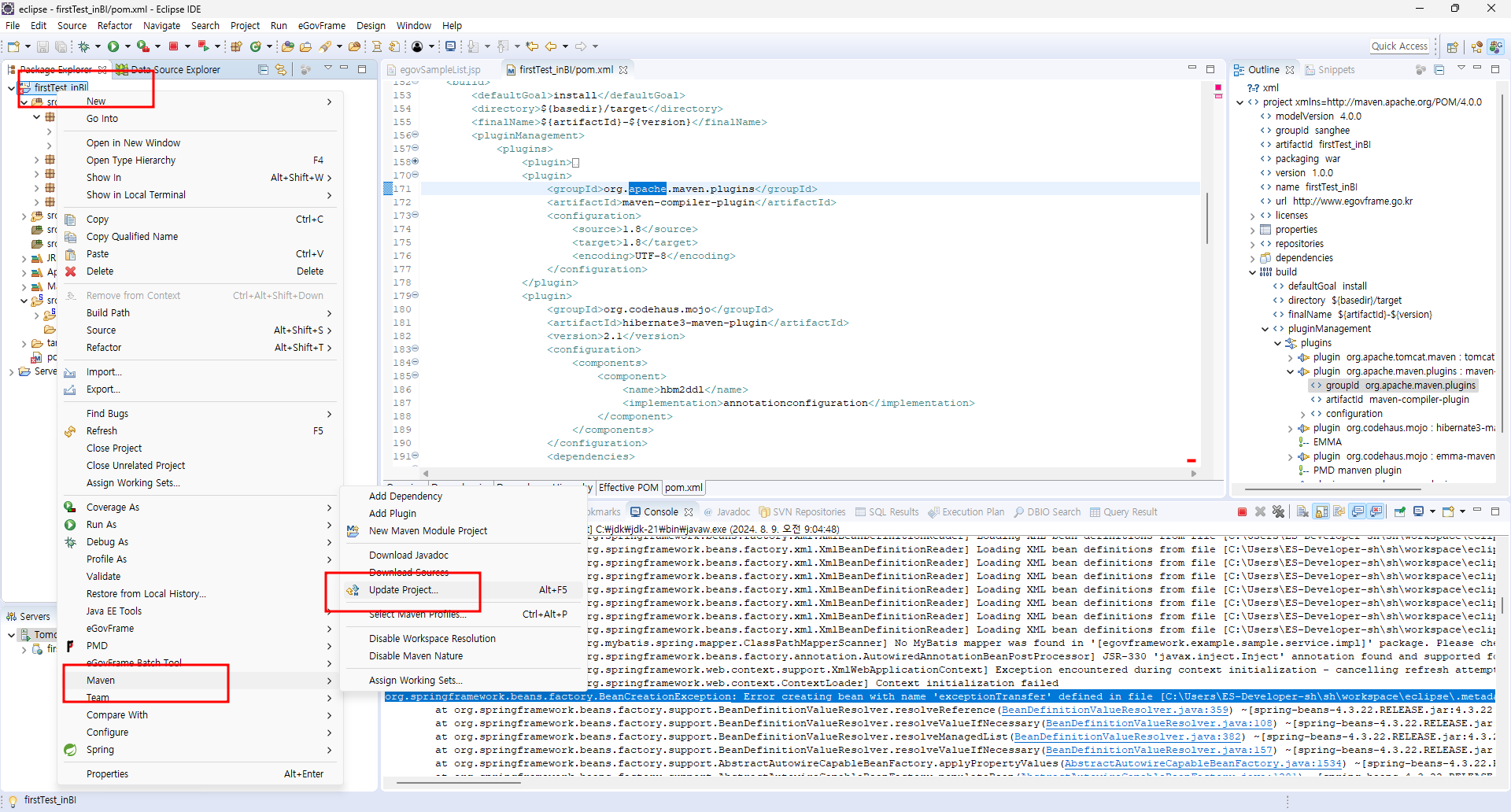Toggle Pin Console button
The width and height of the screenshot is (1511, 812).
click(x=1400, y=511)
